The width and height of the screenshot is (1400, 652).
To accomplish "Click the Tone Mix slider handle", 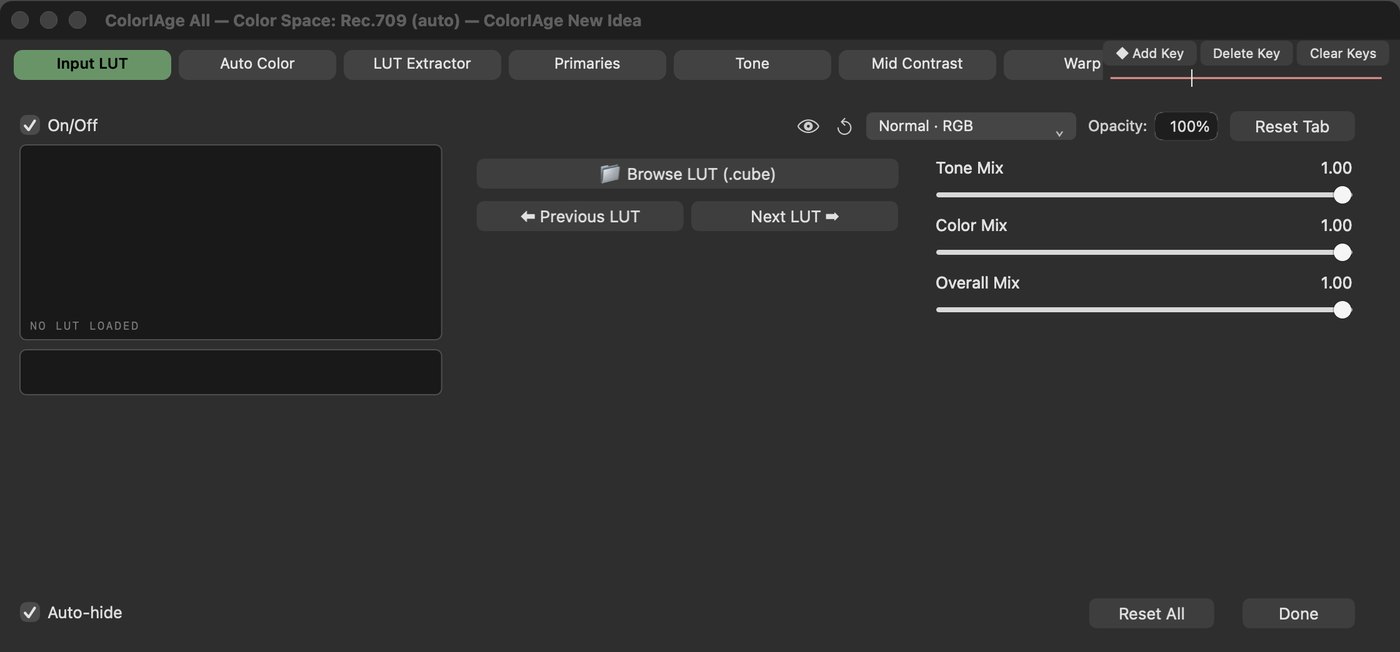I will point(1342,195).
